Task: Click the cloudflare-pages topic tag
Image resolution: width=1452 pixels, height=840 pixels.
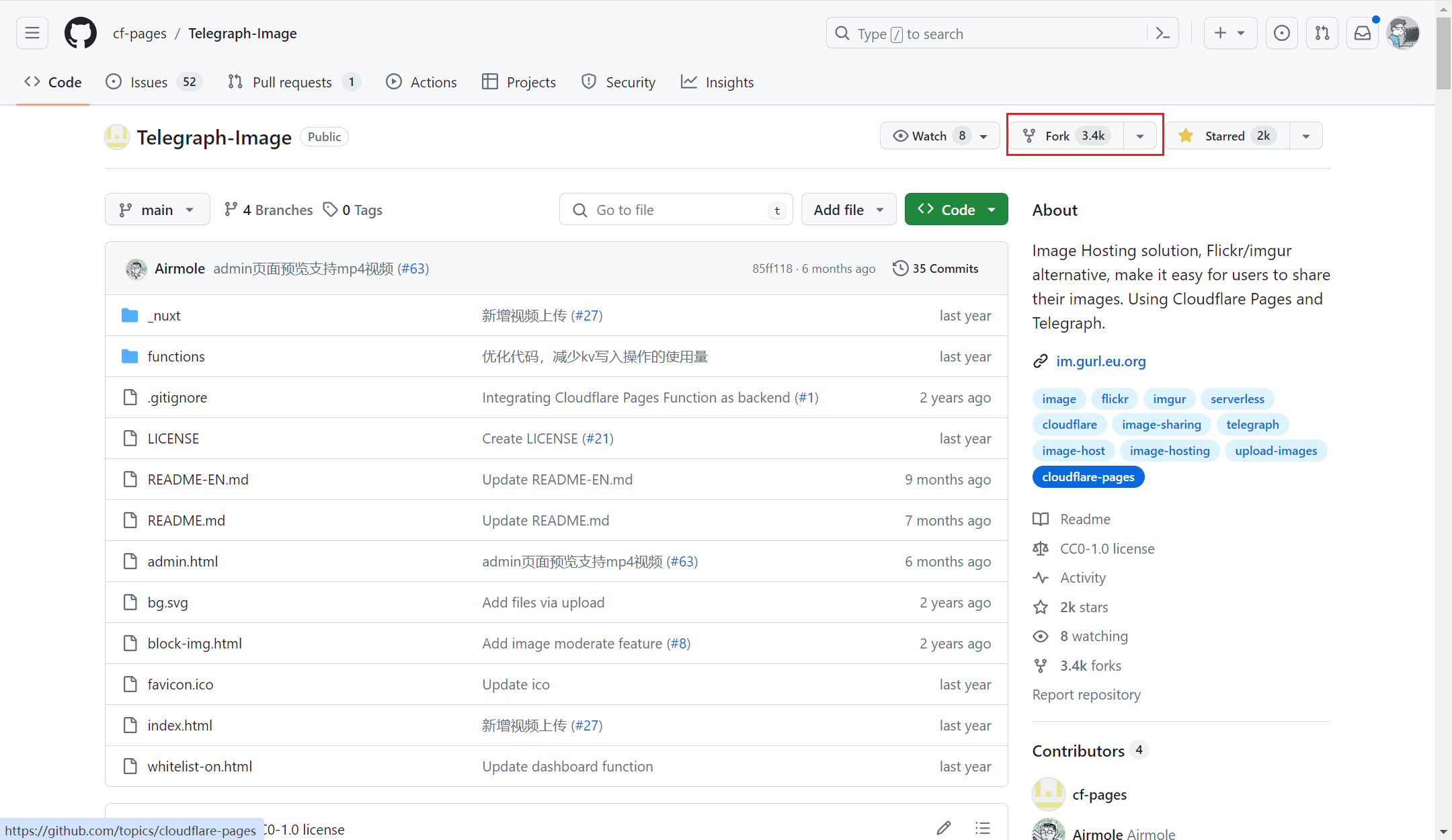Action: click(1088, 476)
